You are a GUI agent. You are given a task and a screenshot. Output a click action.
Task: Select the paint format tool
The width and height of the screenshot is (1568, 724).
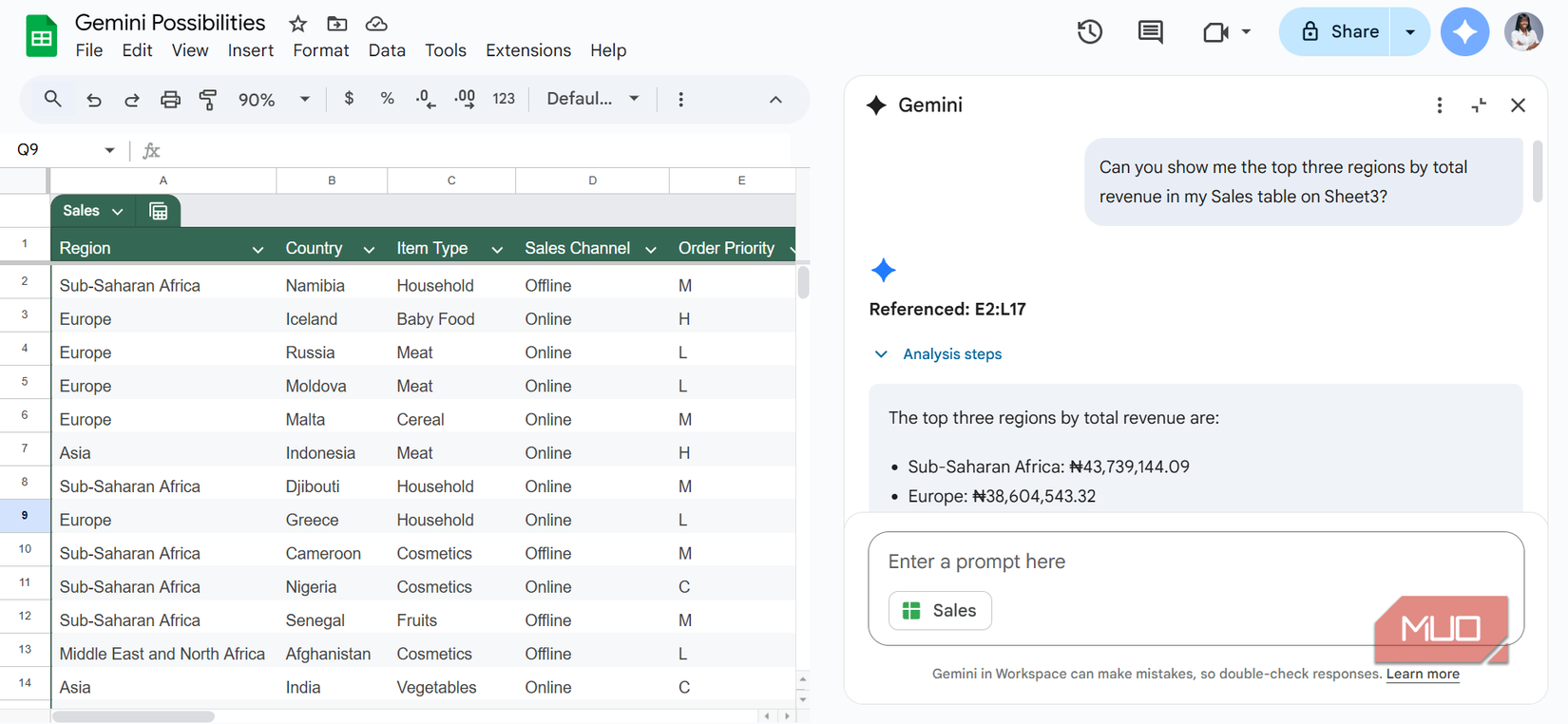(208, 99)
